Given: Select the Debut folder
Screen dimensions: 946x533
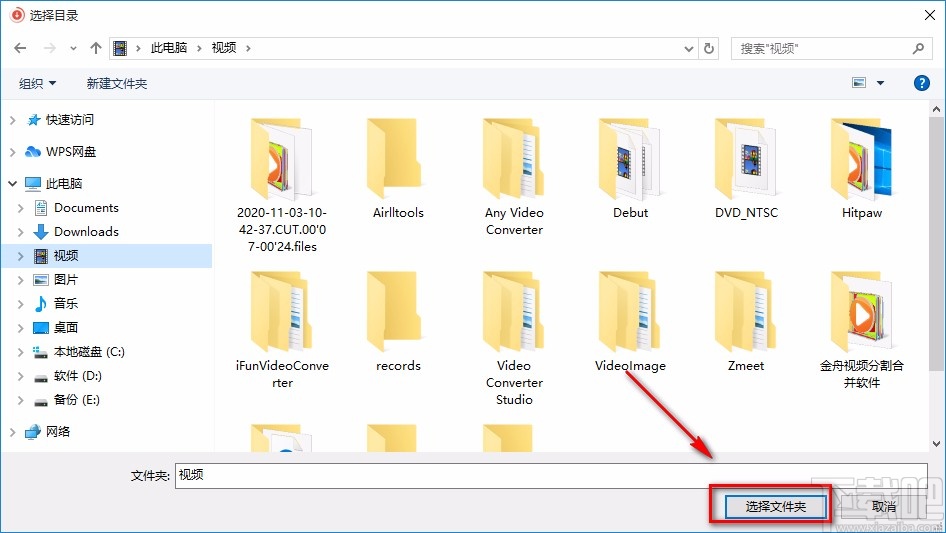Looking at the screenshot, I should click(x=630, y=168).
